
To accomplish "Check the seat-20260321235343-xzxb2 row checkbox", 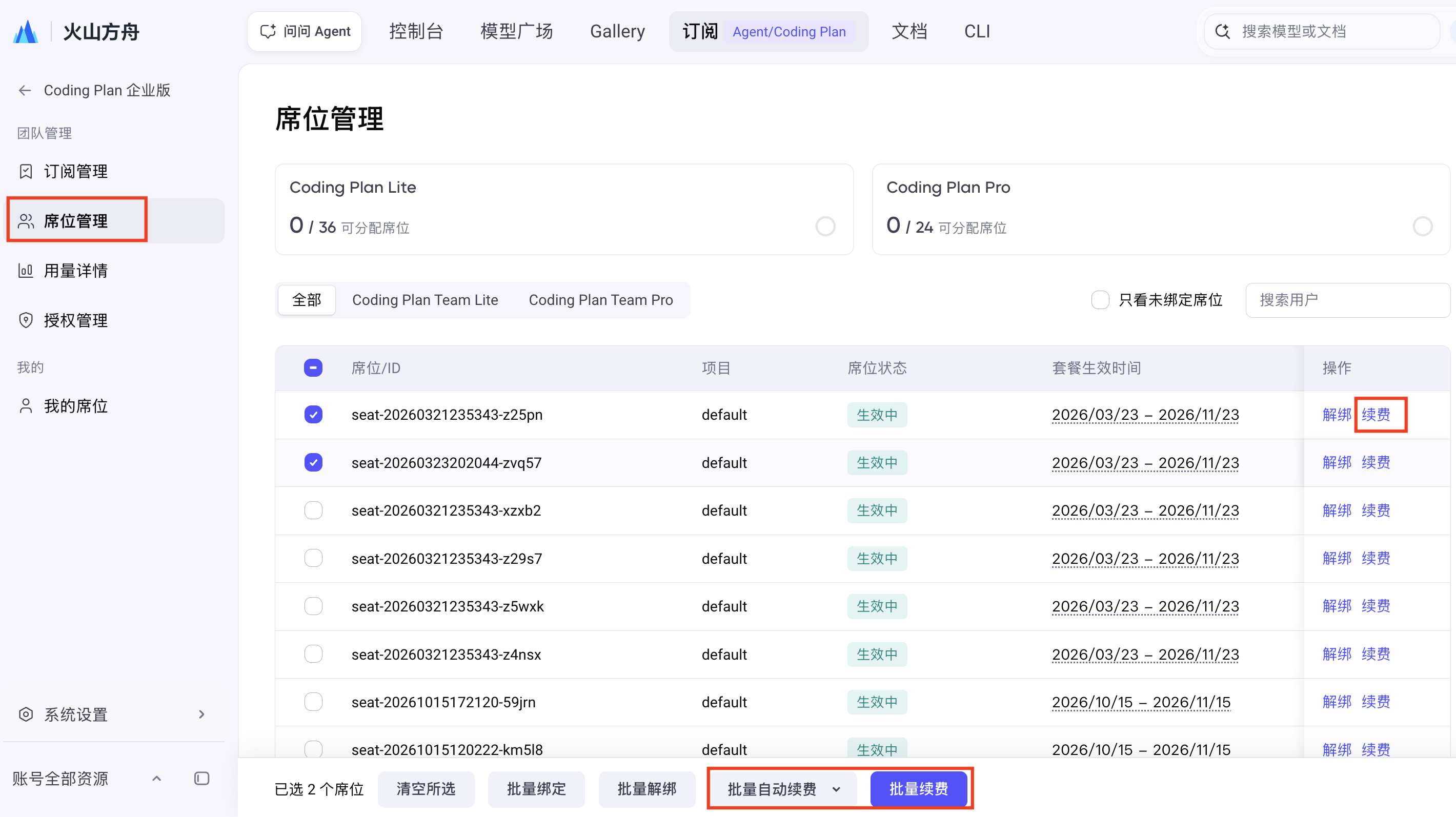I will tap(313, 510).
